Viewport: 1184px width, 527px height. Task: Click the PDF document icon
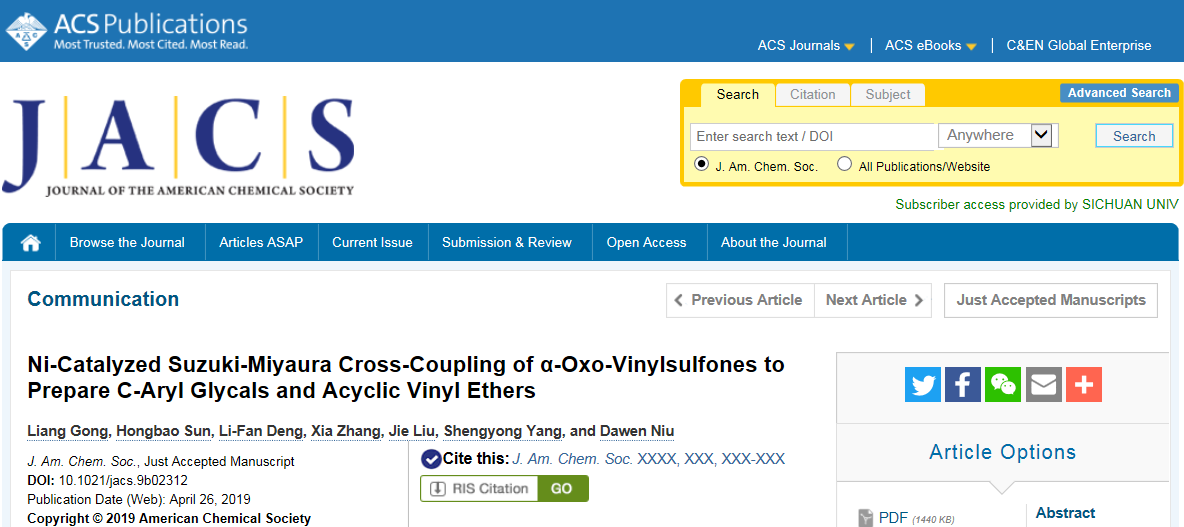point(866,518)
